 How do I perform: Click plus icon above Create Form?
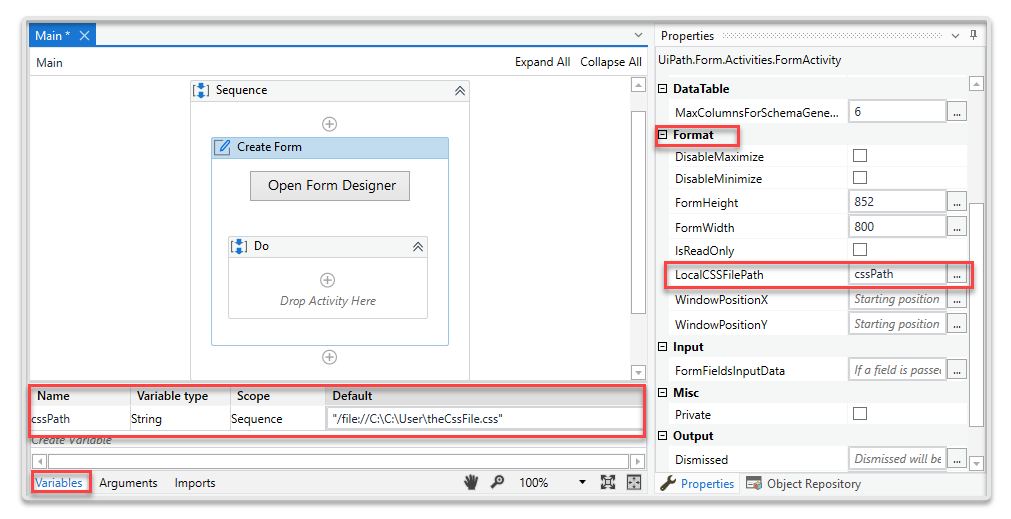pos(329,124)
